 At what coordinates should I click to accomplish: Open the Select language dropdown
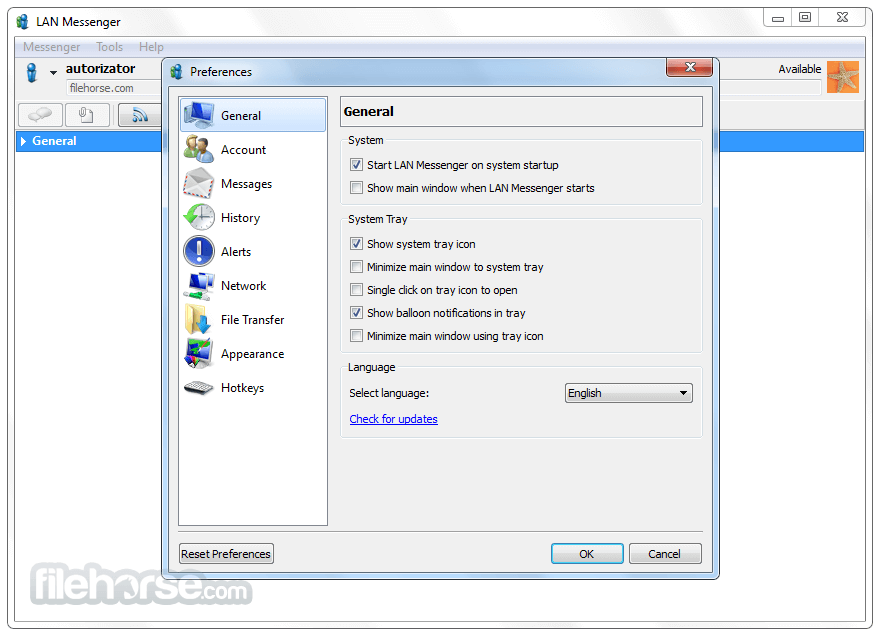629,393
